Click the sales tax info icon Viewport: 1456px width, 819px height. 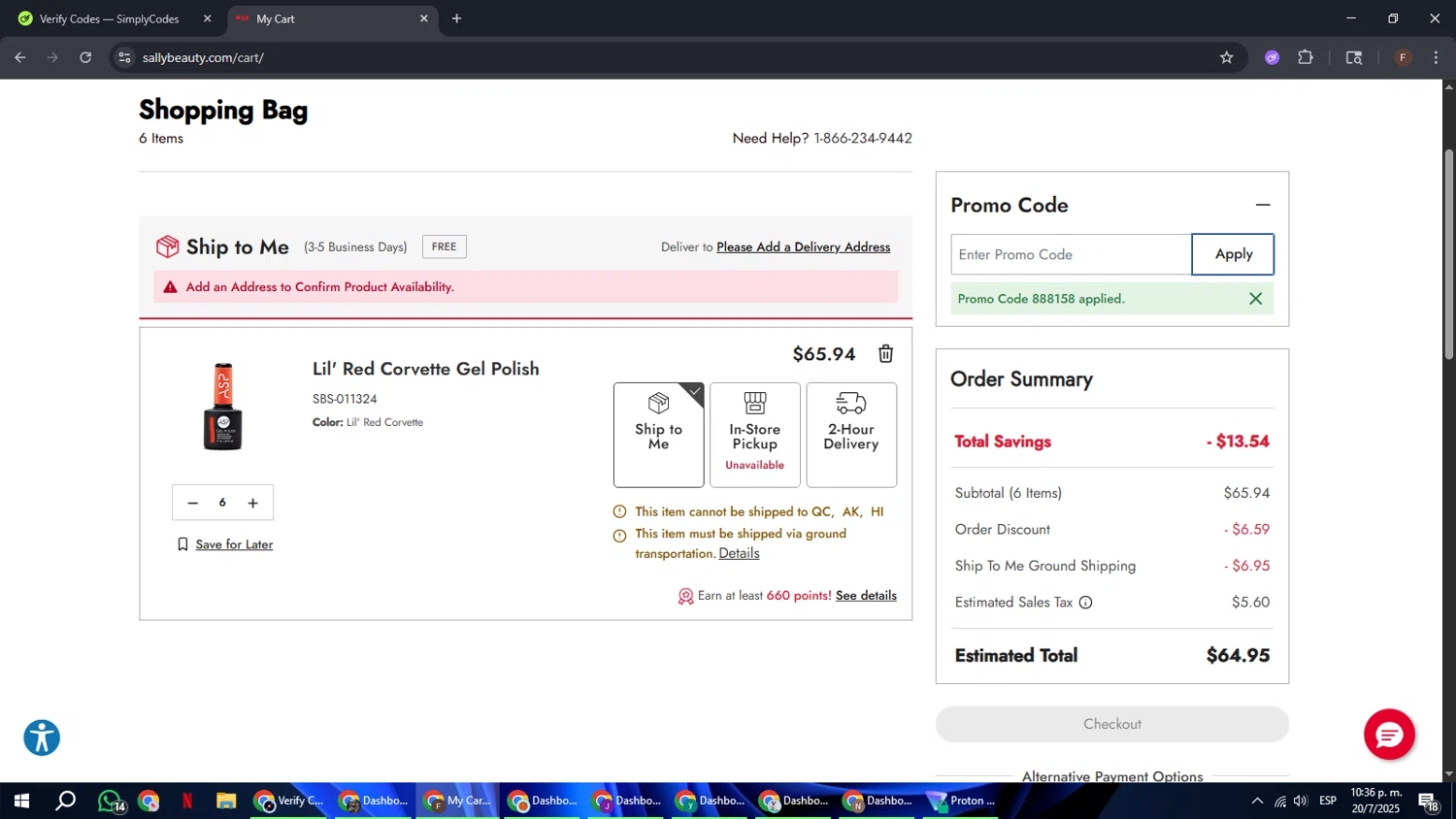(1085, 603)
